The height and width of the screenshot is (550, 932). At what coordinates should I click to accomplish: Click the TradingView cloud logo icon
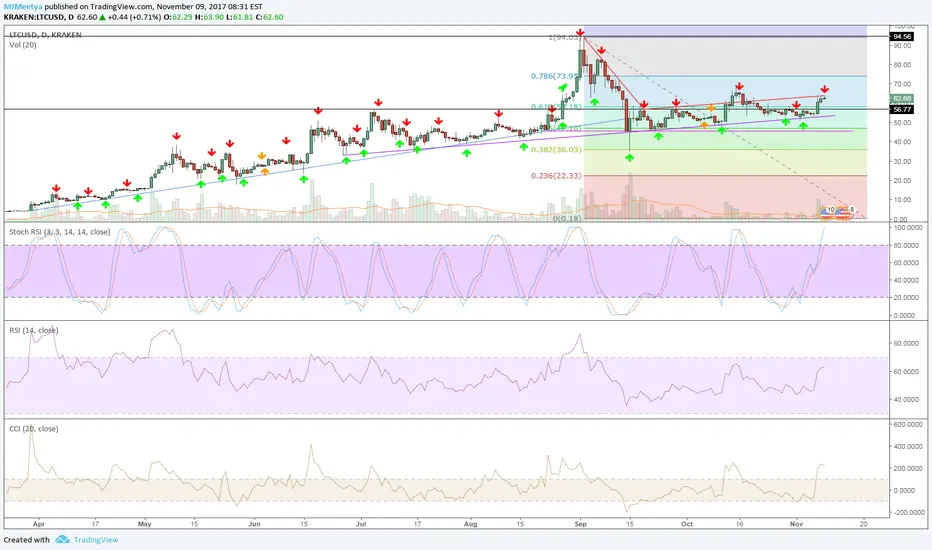tap(62, 539)
